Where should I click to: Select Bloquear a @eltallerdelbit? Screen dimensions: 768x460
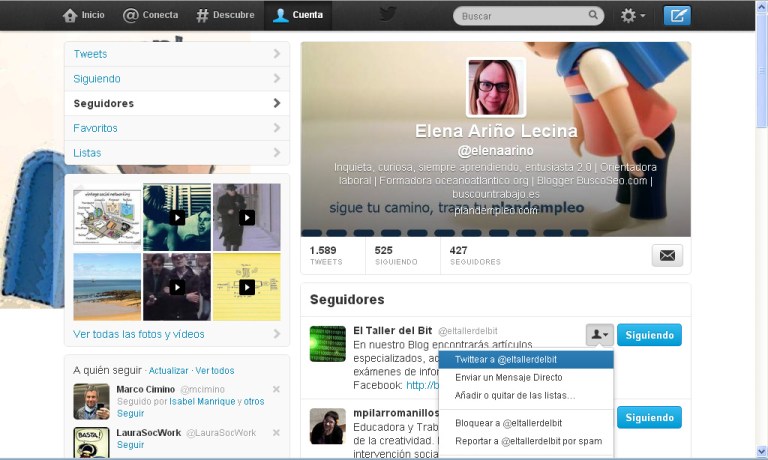526,423
